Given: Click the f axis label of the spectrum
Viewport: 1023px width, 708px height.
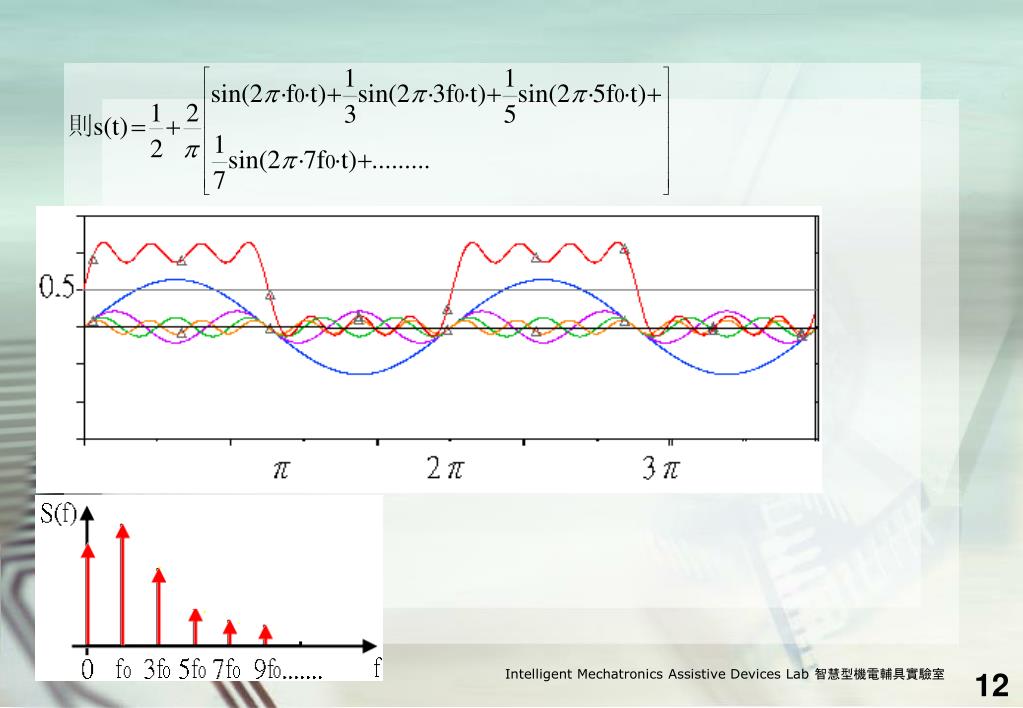Looking at the screenshot, I should 376,667.
